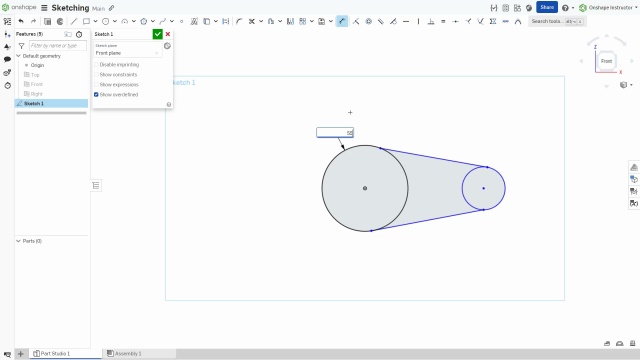Choose the Horizontal constraint tool
The height and width of the screenshot is (360, 640).
(406, 21)
